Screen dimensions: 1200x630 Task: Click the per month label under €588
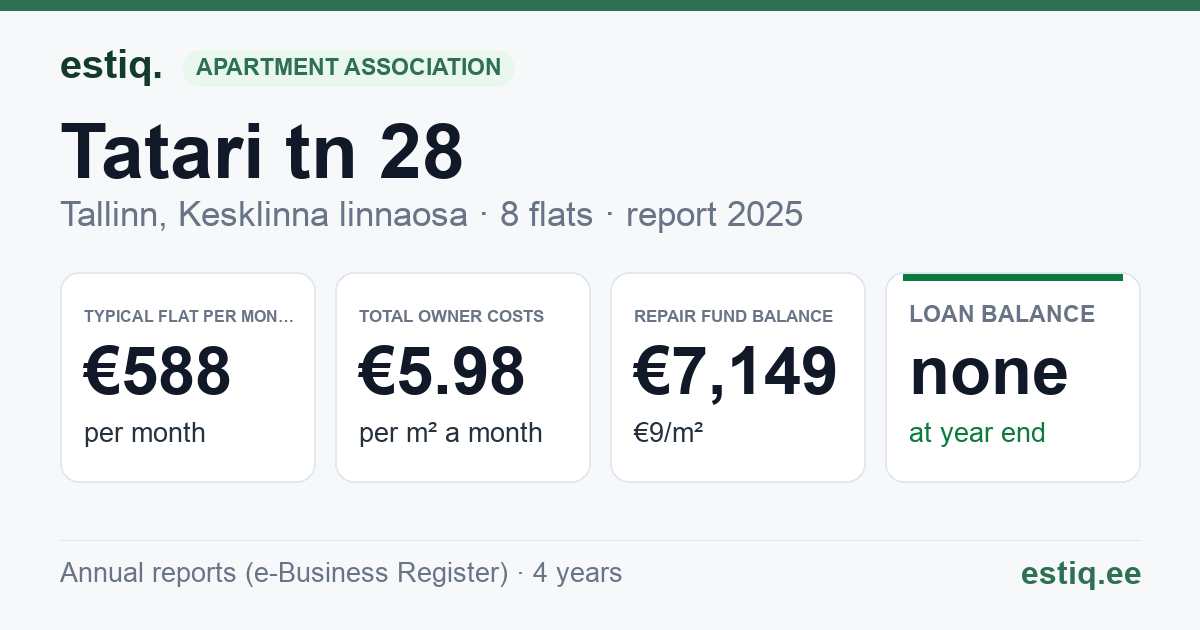(x=145, y=433)
